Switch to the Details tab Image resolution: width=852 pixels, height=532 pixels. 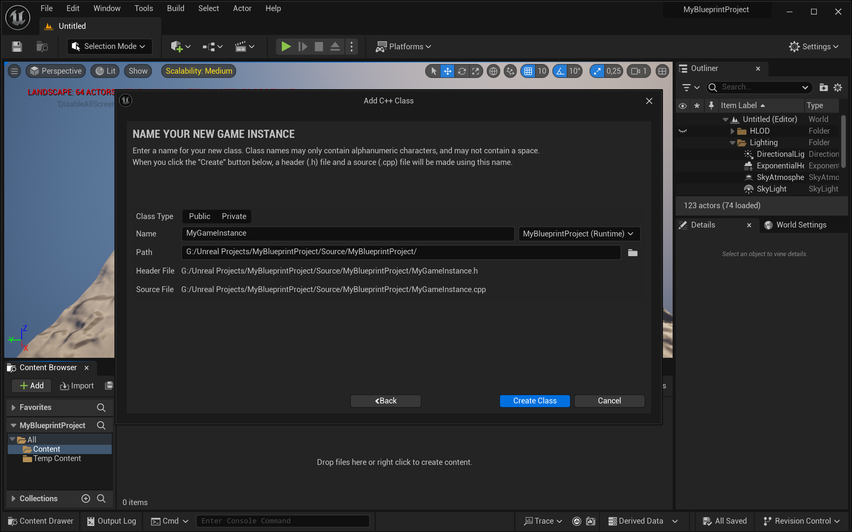click(703, 225)
